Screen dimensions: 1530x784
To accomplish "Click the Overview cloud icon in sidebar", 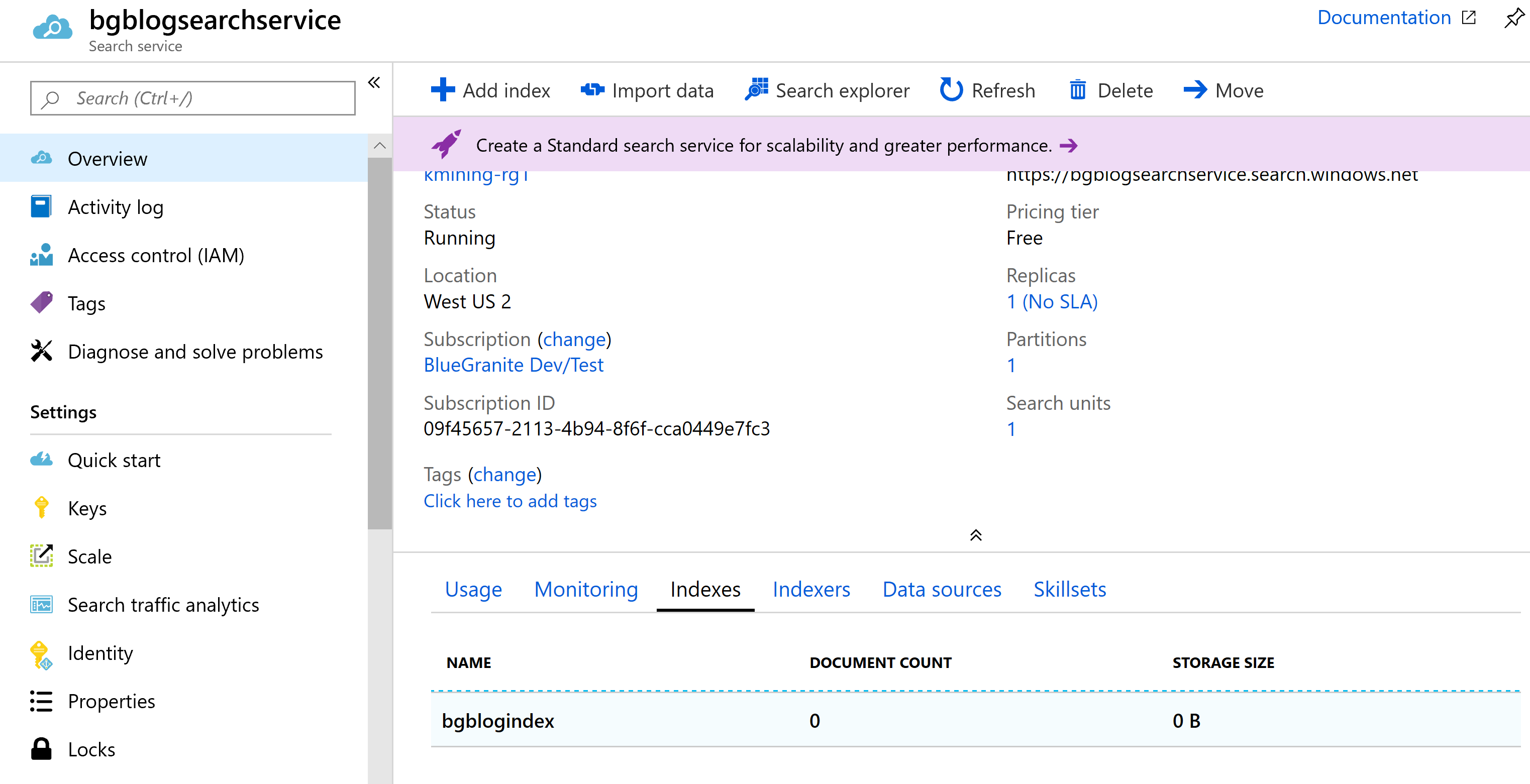I will pos(41,159).
